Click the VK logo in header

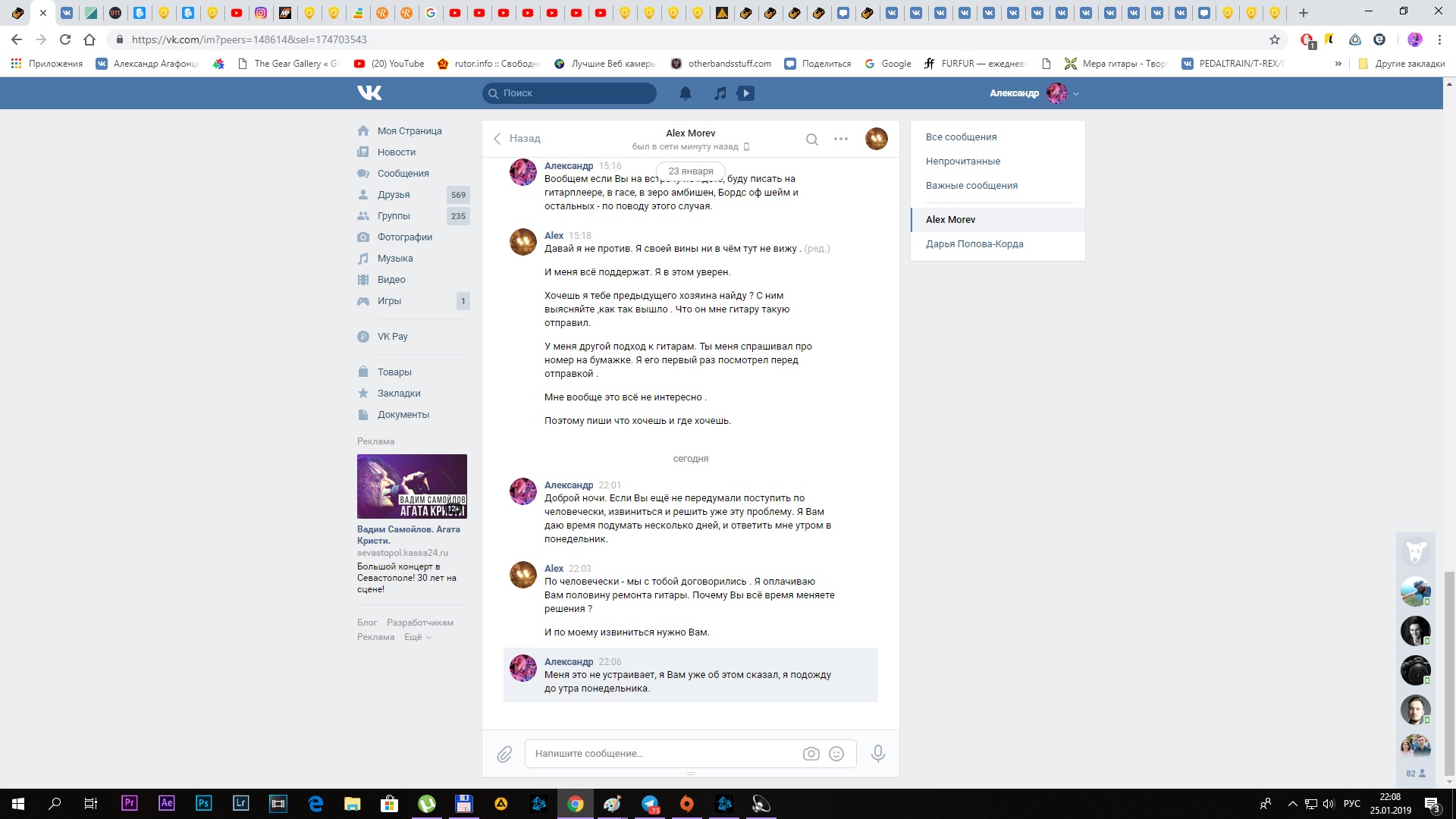tap(369, 93)
